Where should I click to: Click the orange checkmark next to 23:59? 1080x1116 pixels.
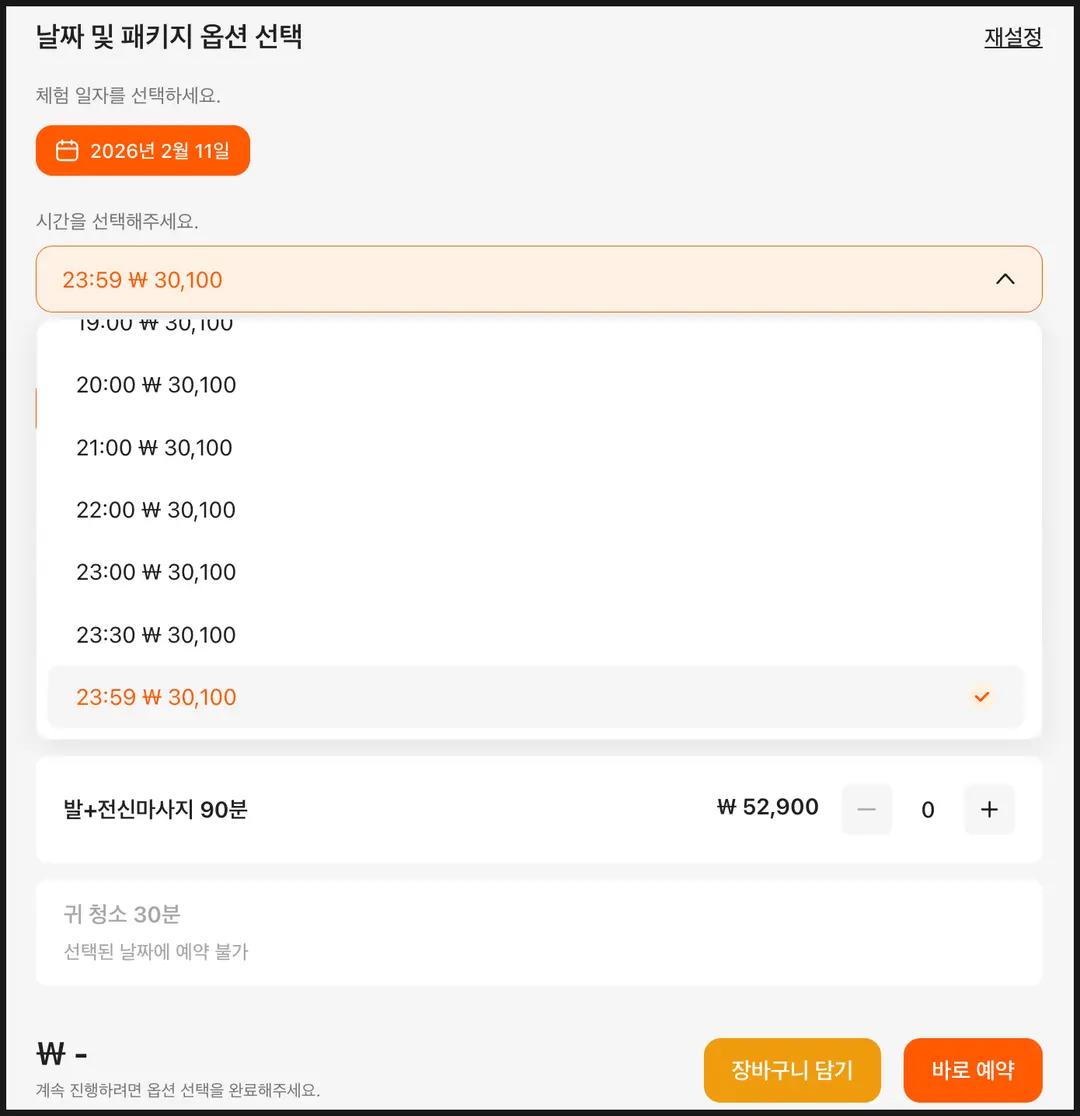coord(982,697)
